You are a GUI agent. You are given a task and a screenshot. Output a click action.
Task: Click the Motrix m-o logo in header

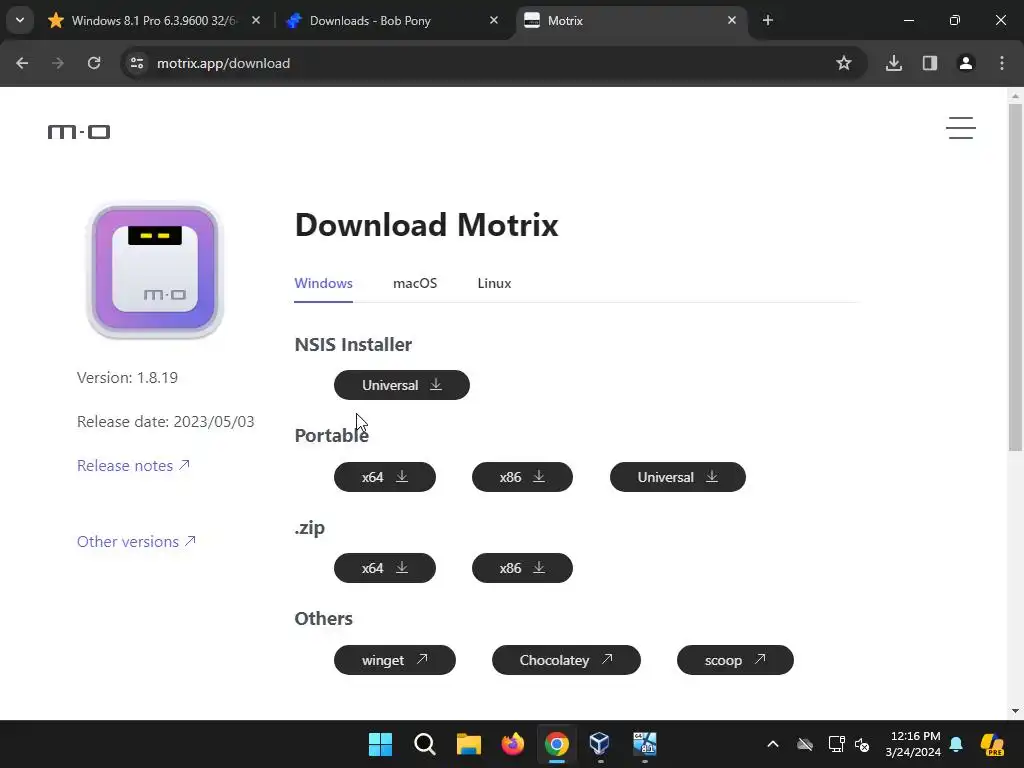[79, 132]
